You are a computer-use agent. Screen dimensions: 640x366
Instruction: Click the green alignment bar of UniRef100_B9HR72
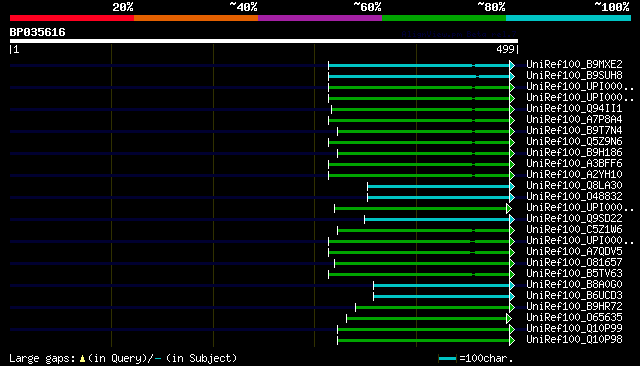433,308
